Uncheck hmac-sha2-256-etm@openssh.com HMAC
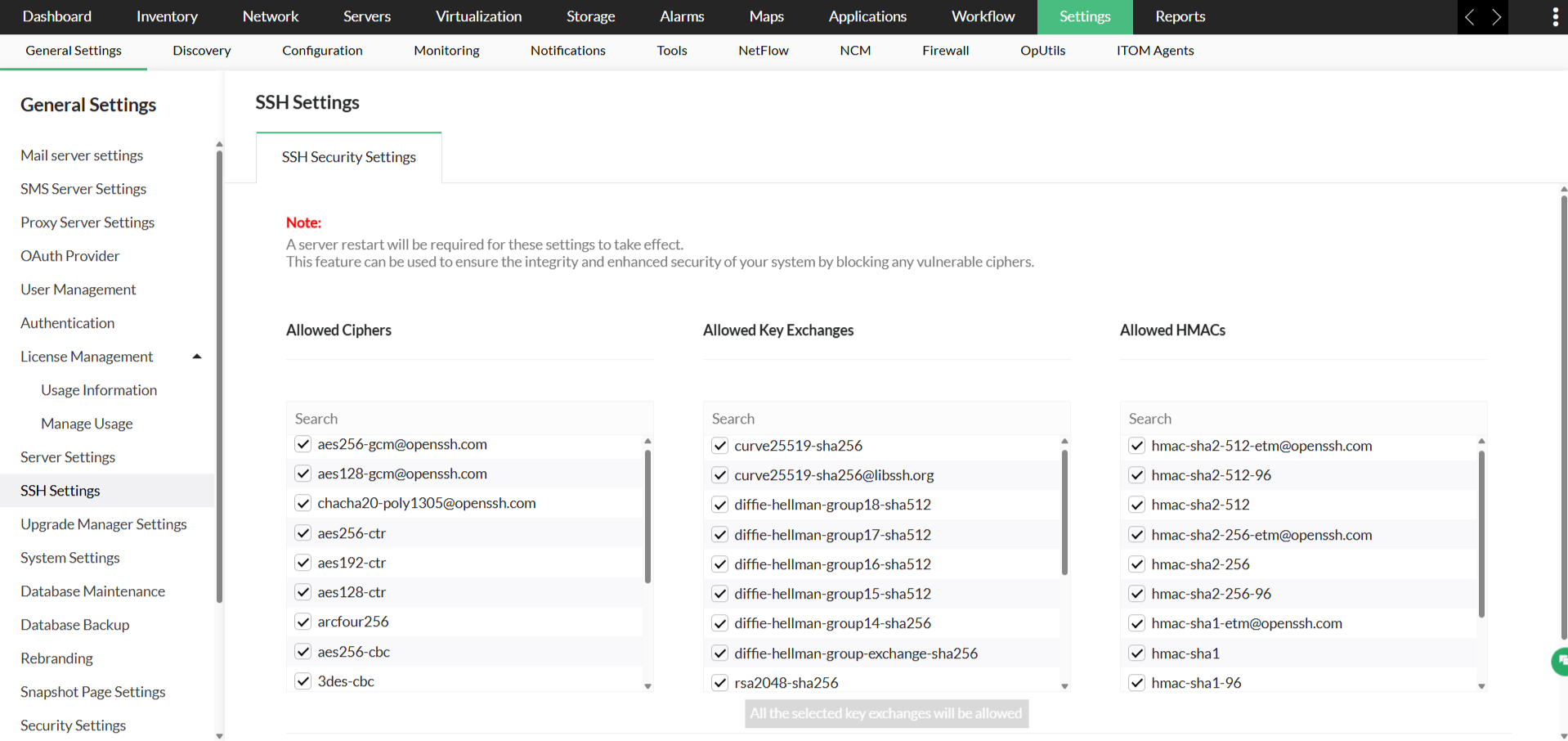 tap(1137, 535)
